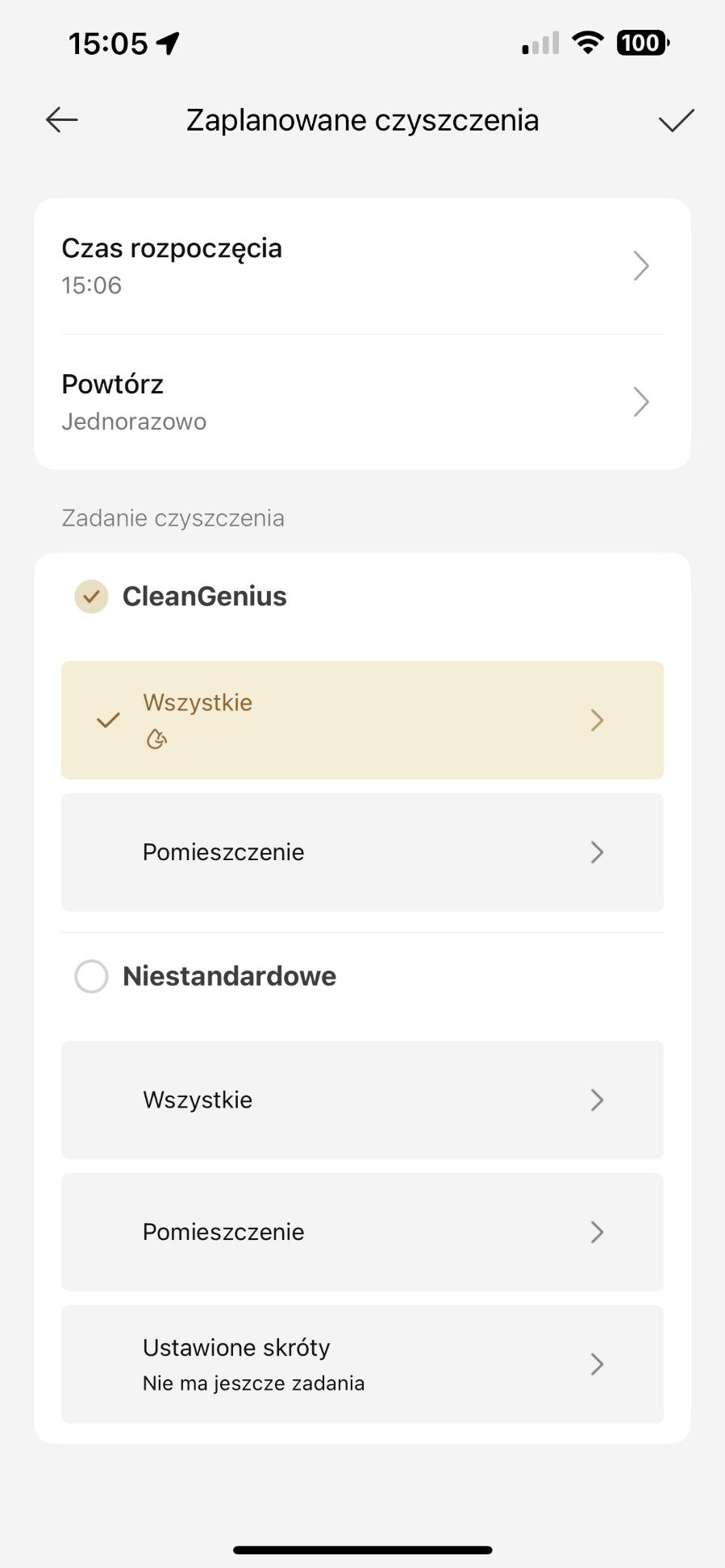
Task: Open Powtórz chevron
Action: pyautogui.click(x=641, y=401)
